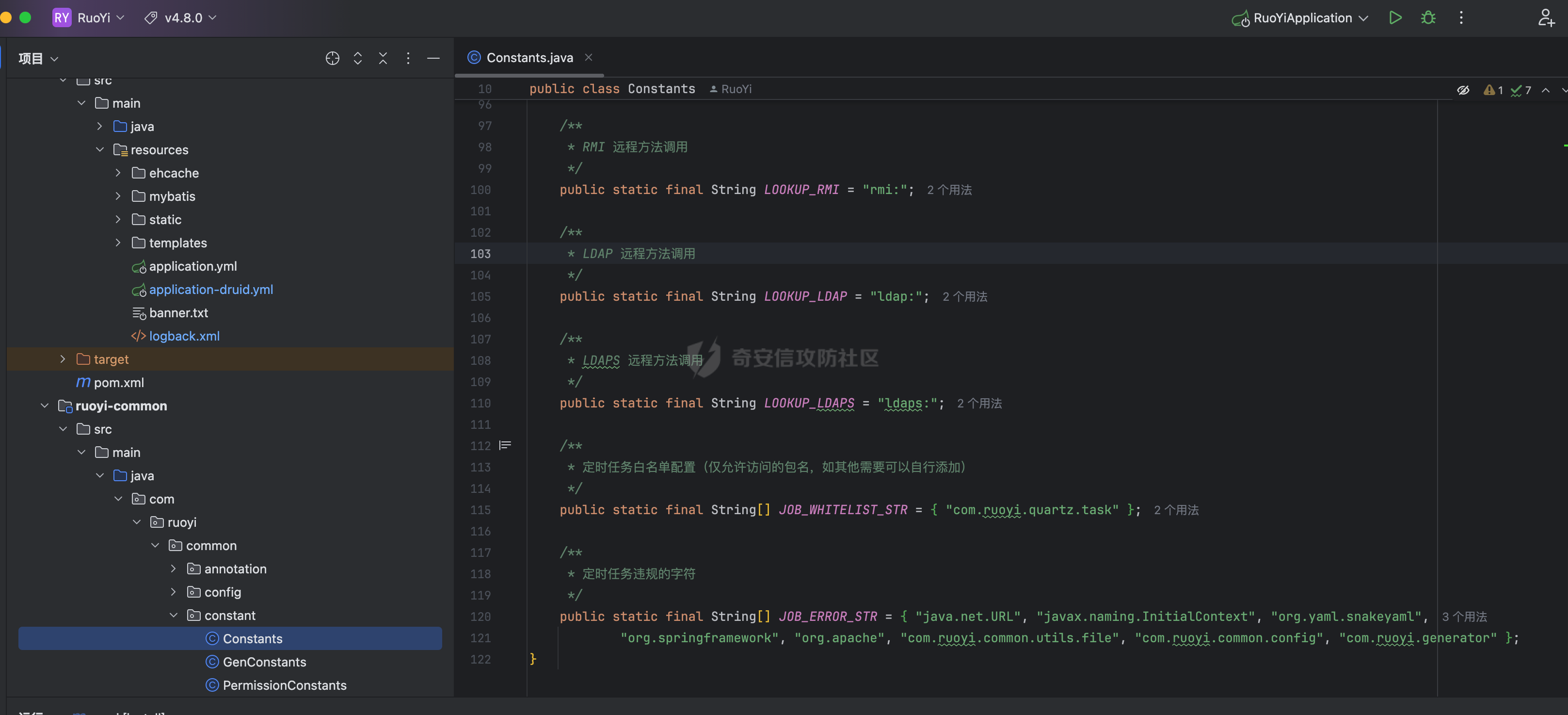Click the "ldaps:" string literal
This screenshot has width=1568, height=715.
[908, 403]
